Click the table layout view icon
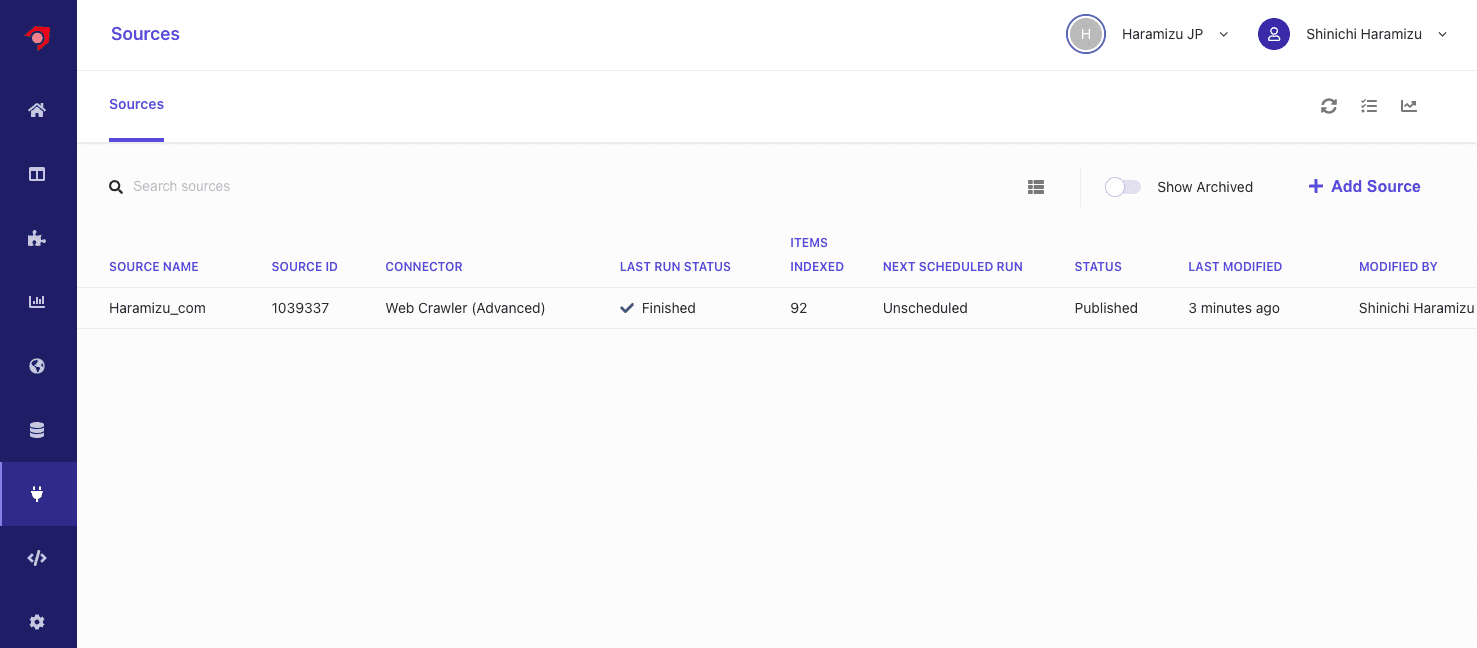1477x648 pixels. (x=1036, y=187)
